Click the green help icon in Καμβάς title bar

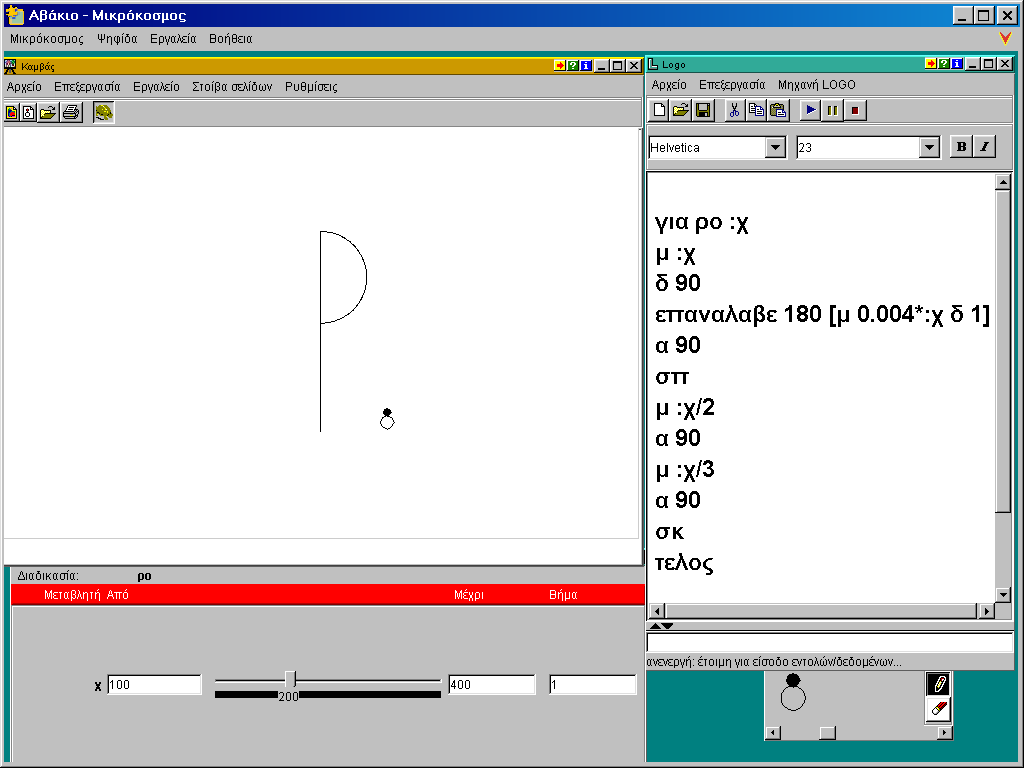point(573,65)
